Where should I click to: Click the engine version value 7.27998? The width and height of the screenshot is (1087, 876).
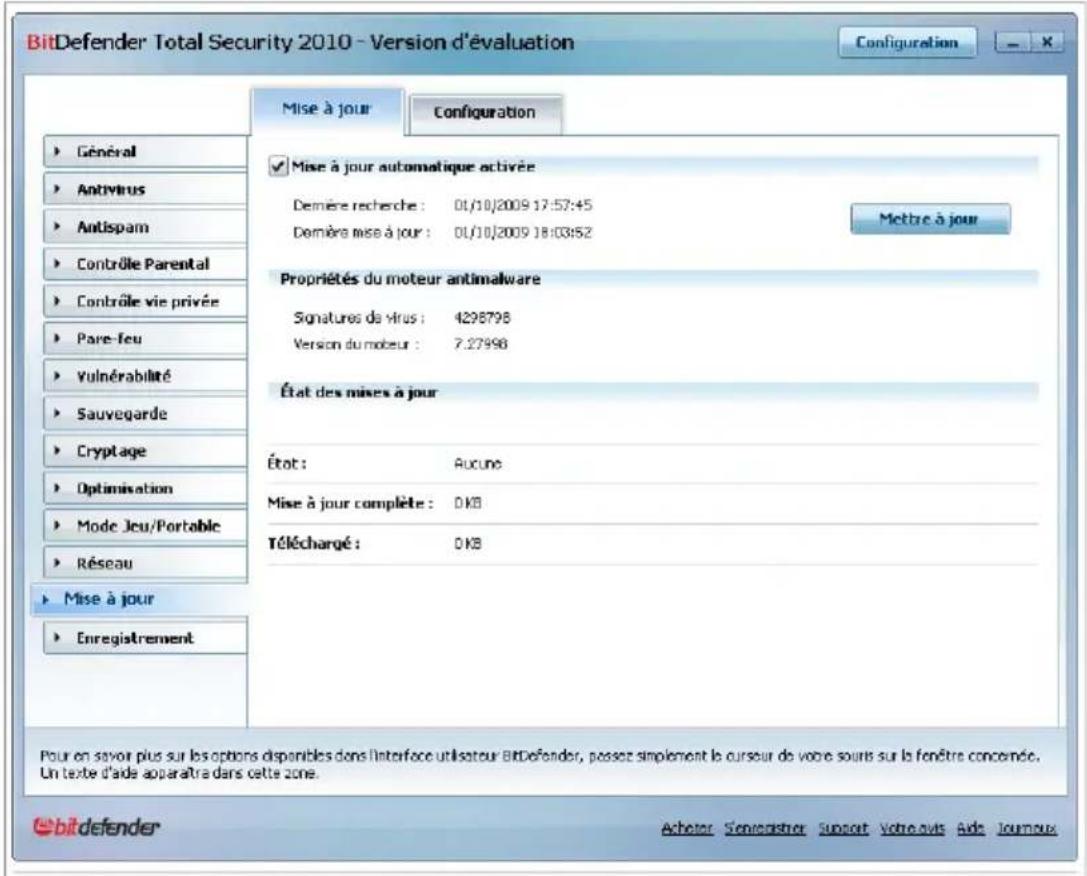click(x=480, y=344)
